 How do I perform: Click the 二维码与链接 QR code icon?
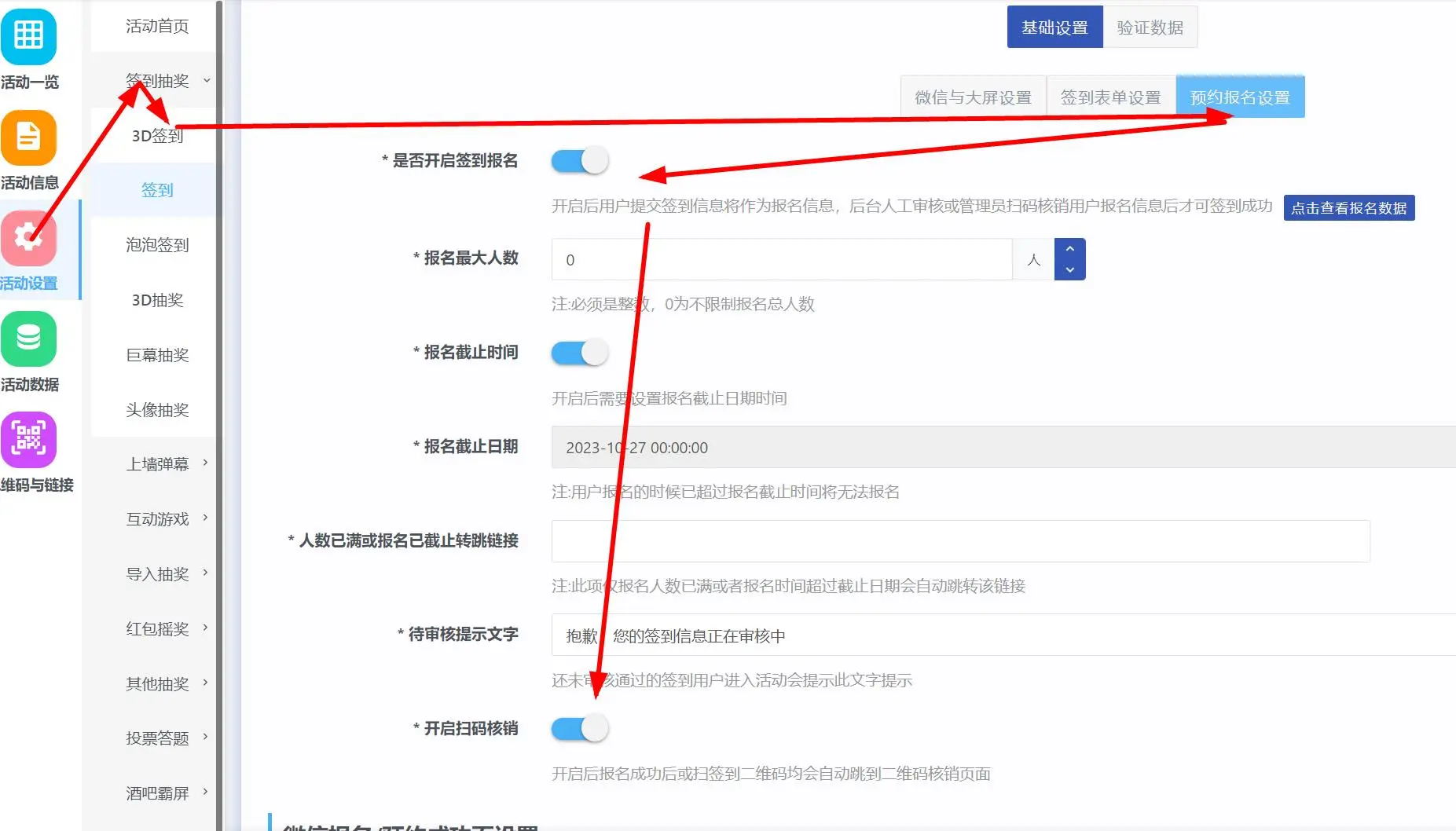(x=29, y=440)
